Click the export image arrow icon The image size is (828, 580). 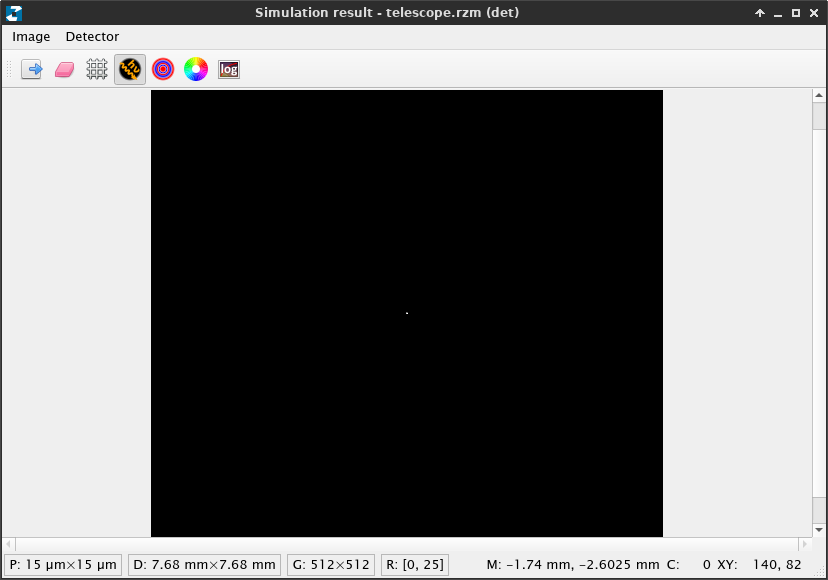pos(32,69)
